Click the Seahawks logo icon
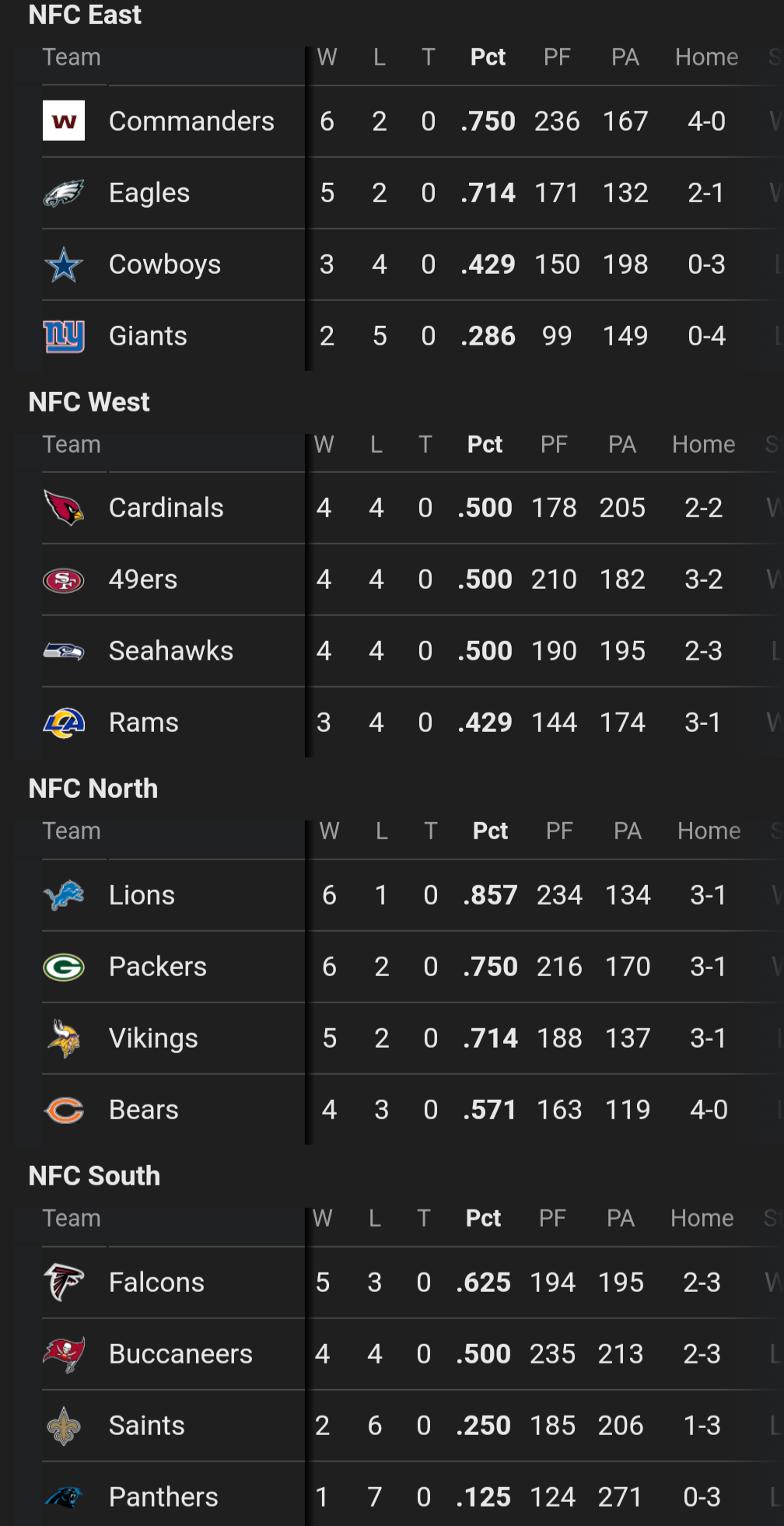The width and height of the screenshot is (784, 1526). click(x=64, y=651)
